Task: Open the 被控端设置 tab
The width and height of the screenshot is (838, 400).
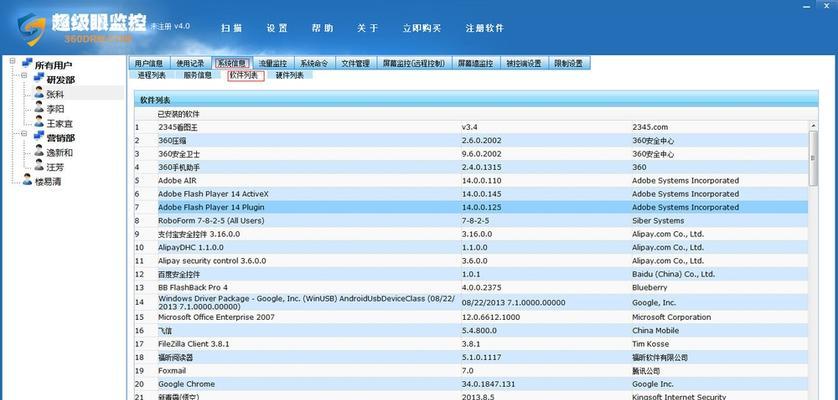Action: coord(524,63)
